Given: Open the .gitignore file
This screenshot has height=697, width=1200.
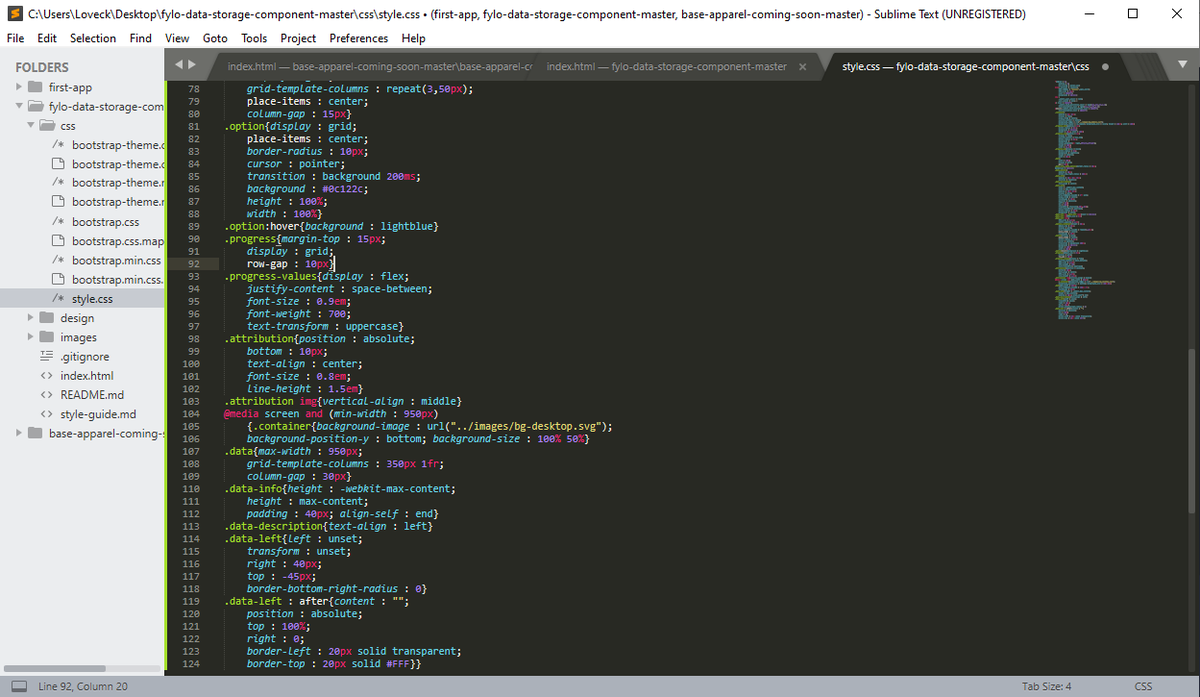Looking at the screenshot, I should coord(85,356).
